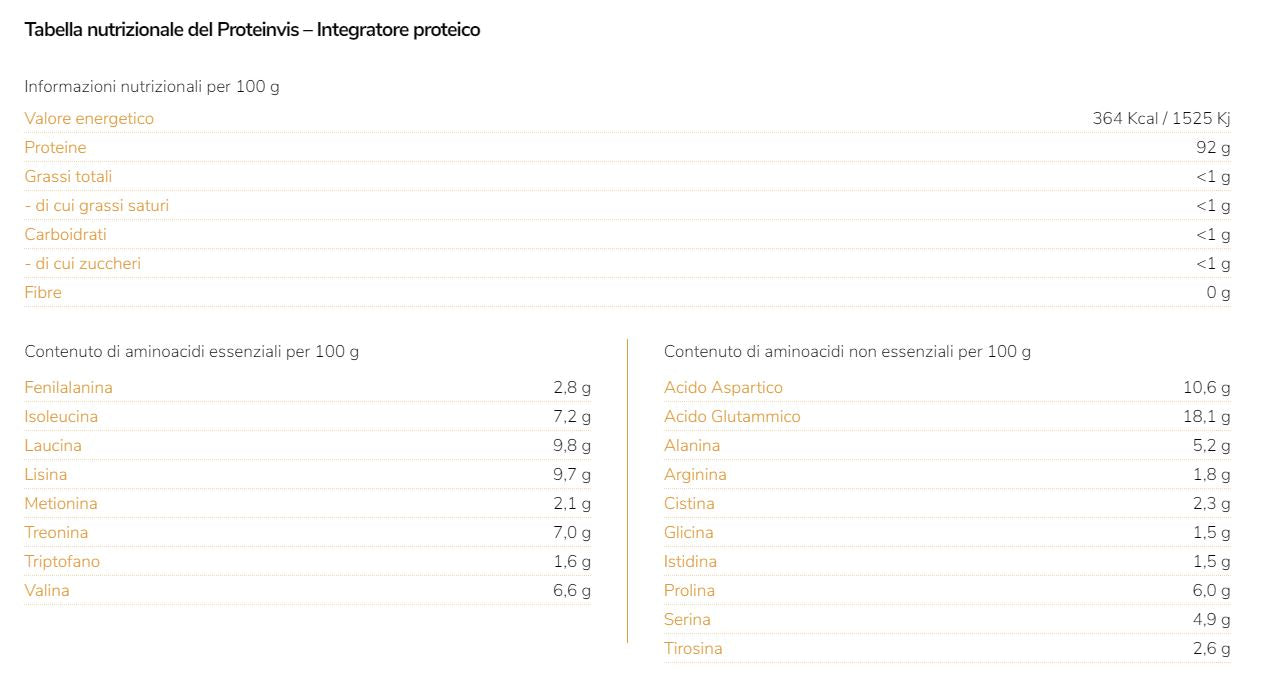Click the 'Lisina' row label
Screen dimensions: 1269x684
click(46, 474)
